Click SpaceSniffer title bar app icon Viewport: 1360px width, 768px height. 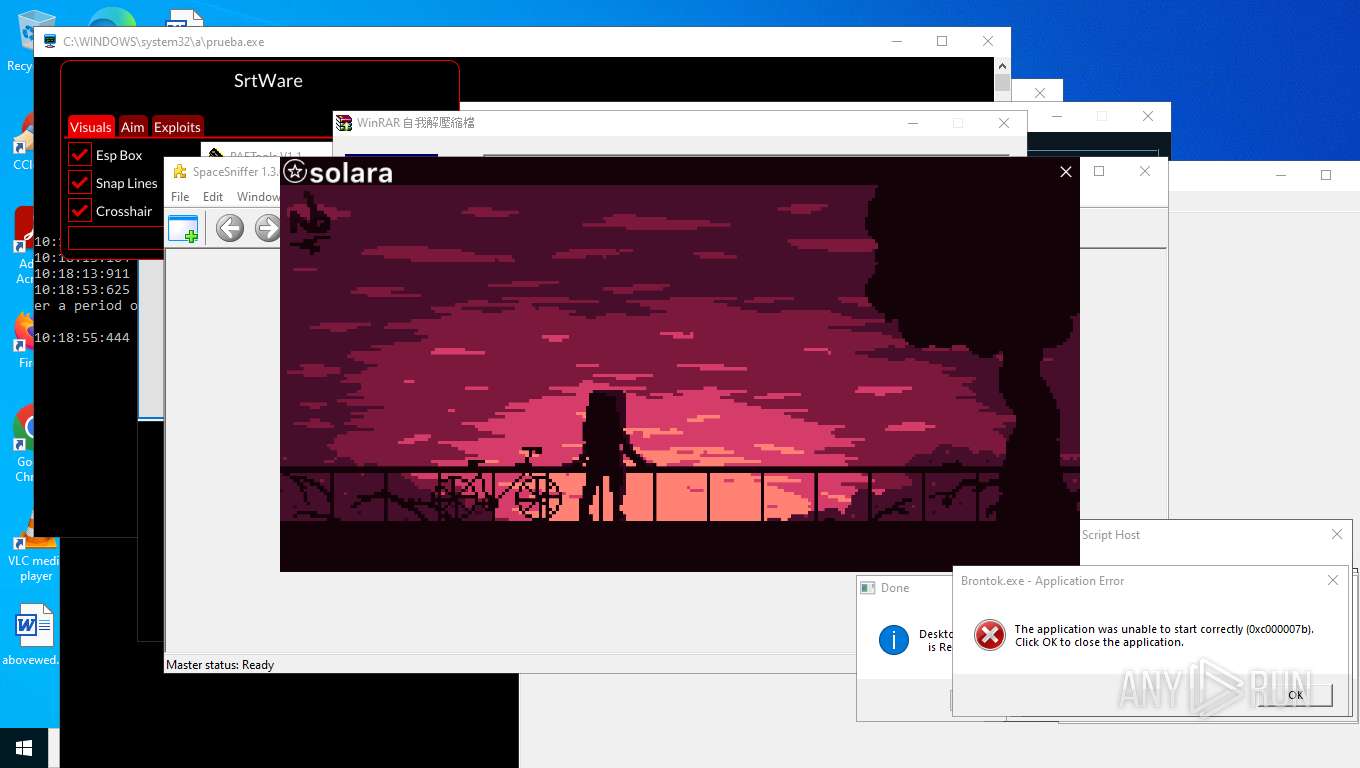click(x=180, y=172)
